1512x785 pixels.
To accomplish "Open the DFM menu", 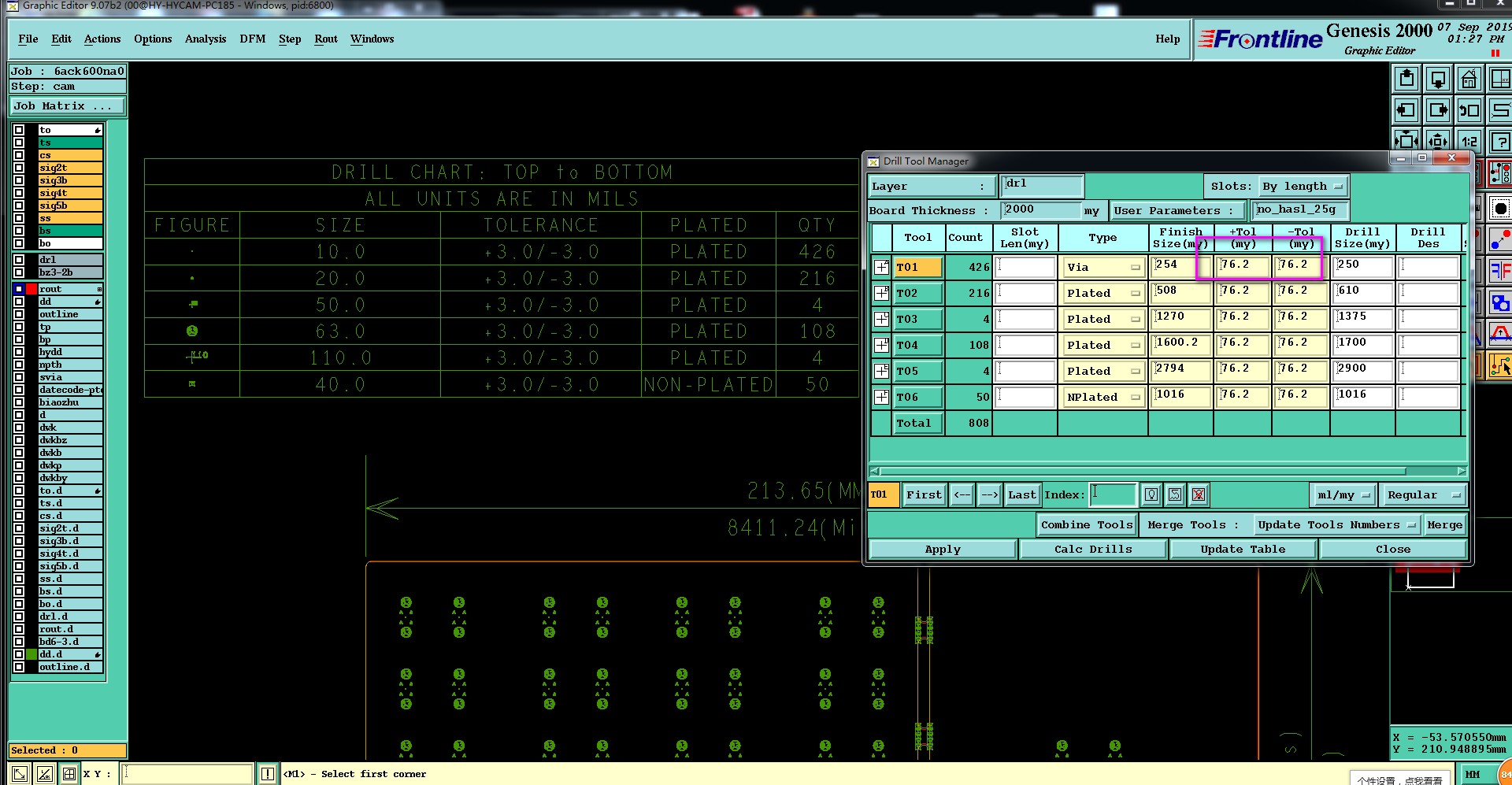I will click(253, 39).
